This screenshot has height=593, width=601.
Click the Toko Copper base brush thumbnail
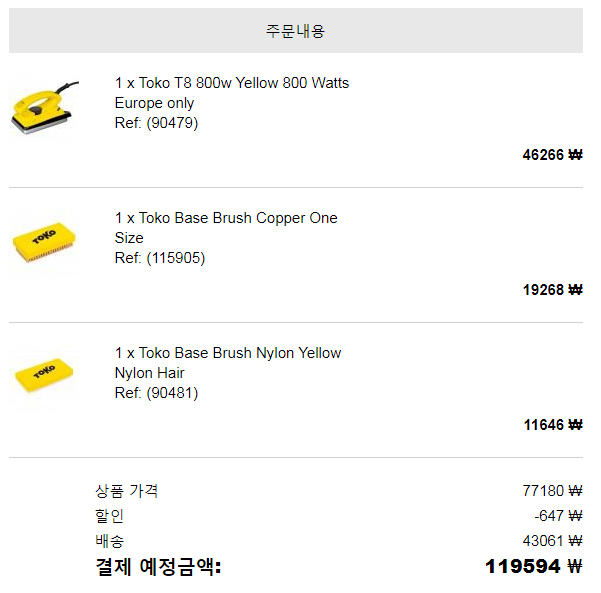pyautogui.click(x=44, y=242)
